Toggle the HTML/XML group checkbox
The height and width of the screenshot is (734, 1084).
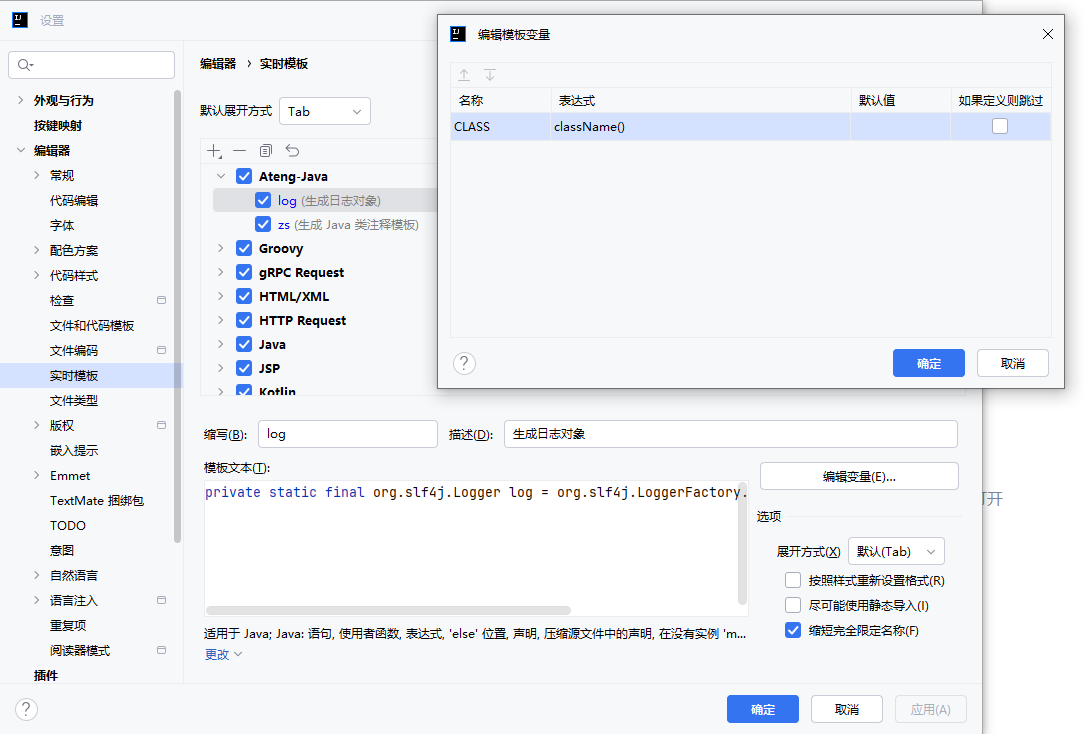[x=244, y=297]
